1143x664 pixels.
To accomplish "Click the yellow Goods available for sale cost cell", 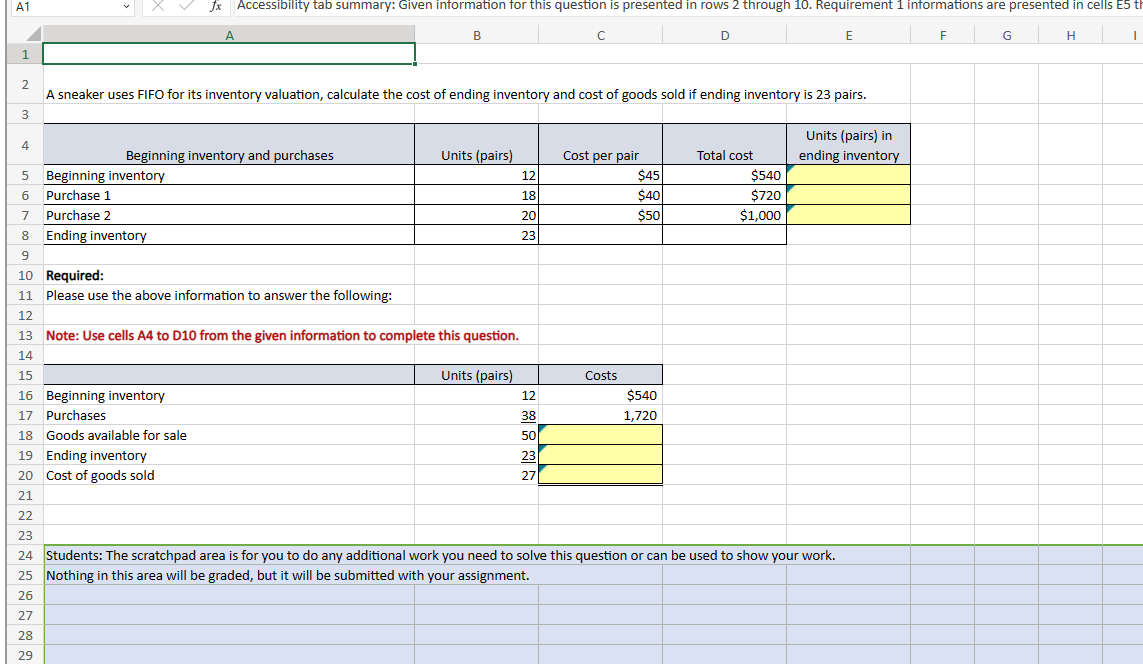I will tap(600, 435).
